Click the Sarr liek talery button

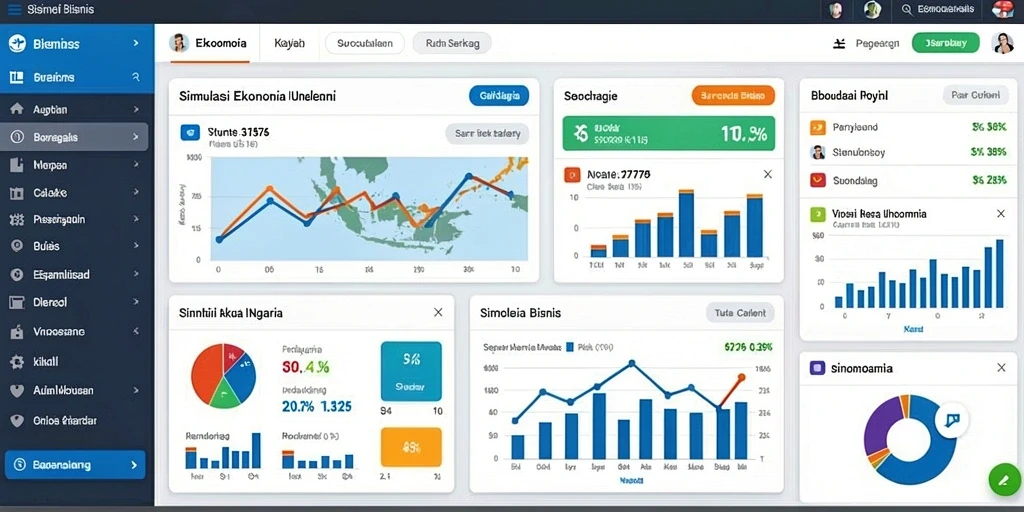[x=487, y=134]
